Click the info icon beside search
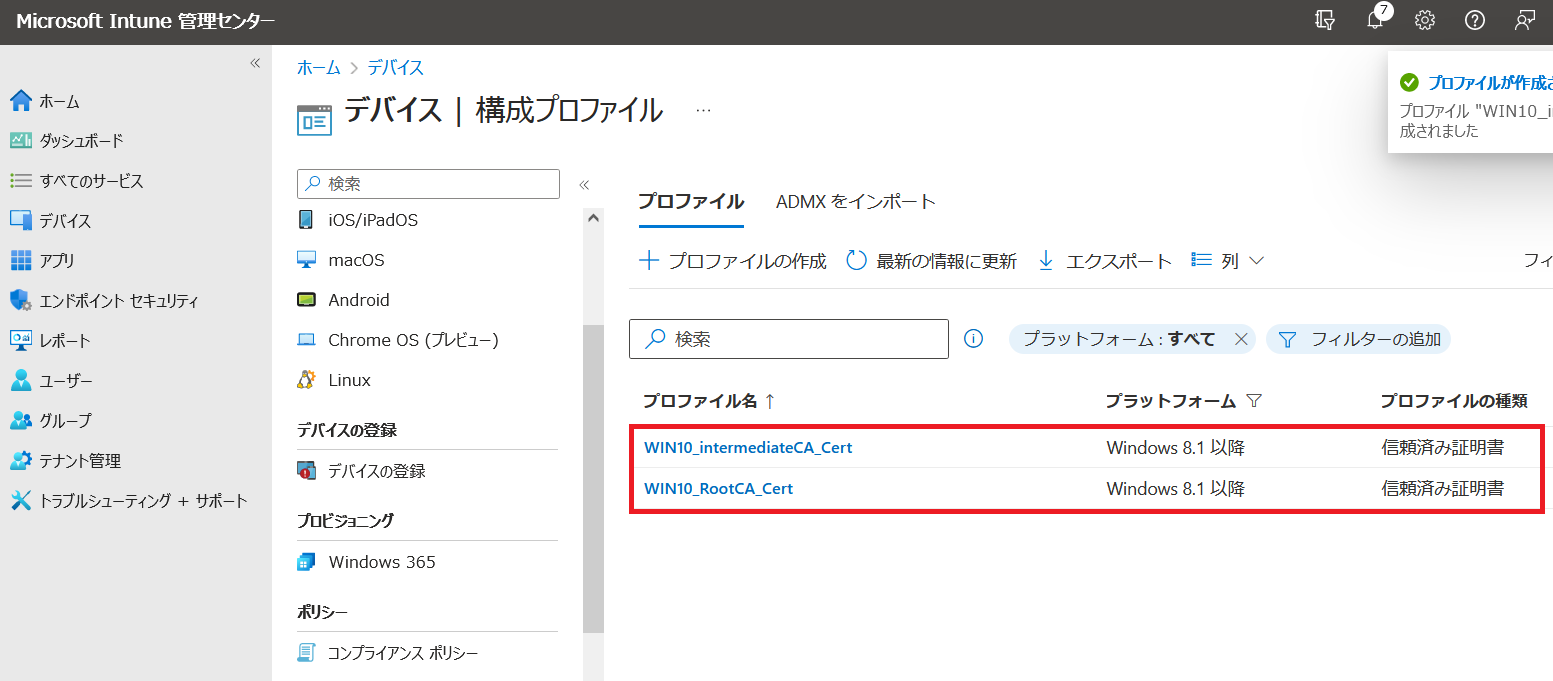1553x681 pixels. coord(973,339)
